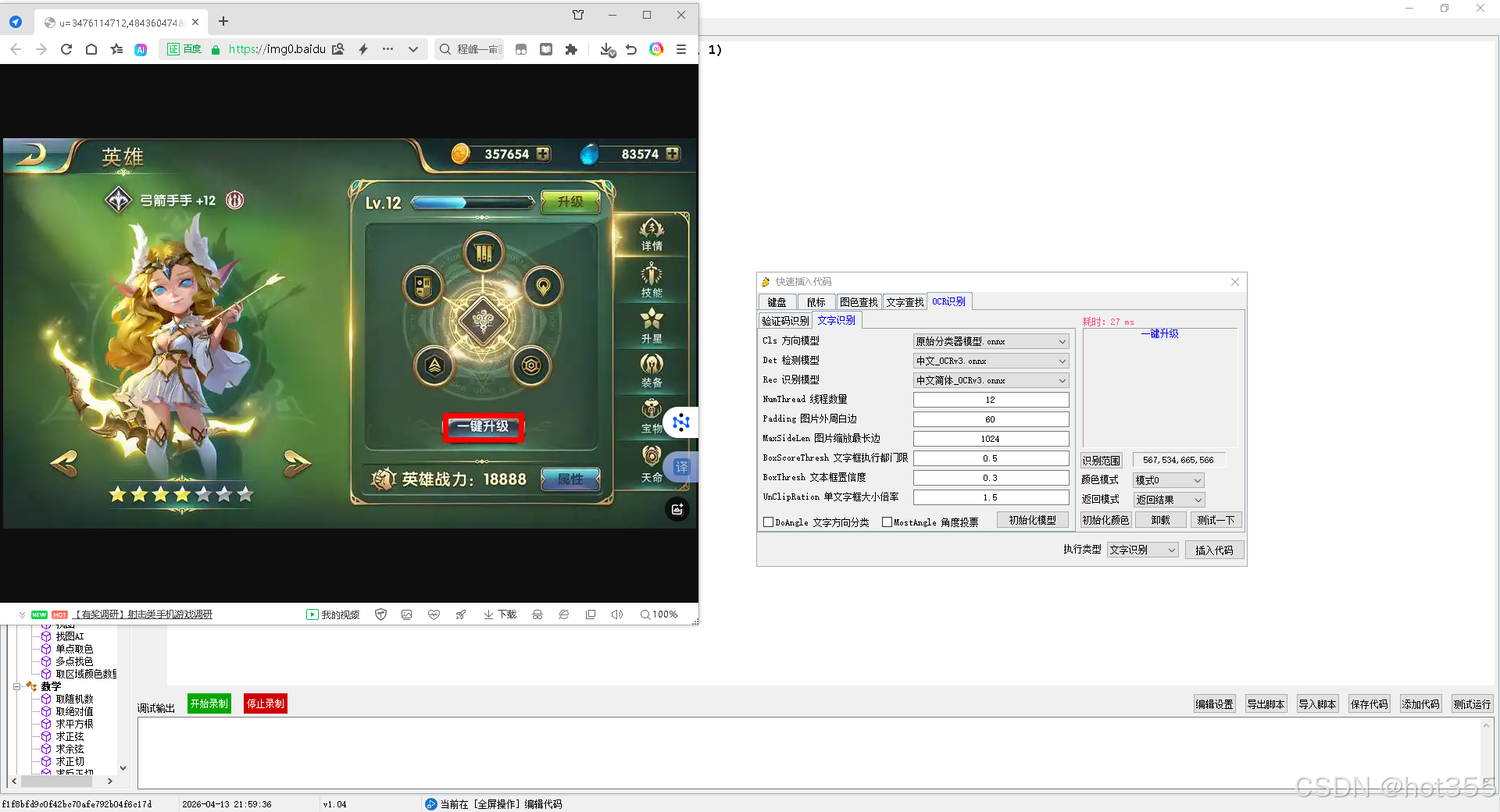Open the browser home page
Image resolution: width=1500 pixels, height=812 pixels.
(x=91, y=49)
